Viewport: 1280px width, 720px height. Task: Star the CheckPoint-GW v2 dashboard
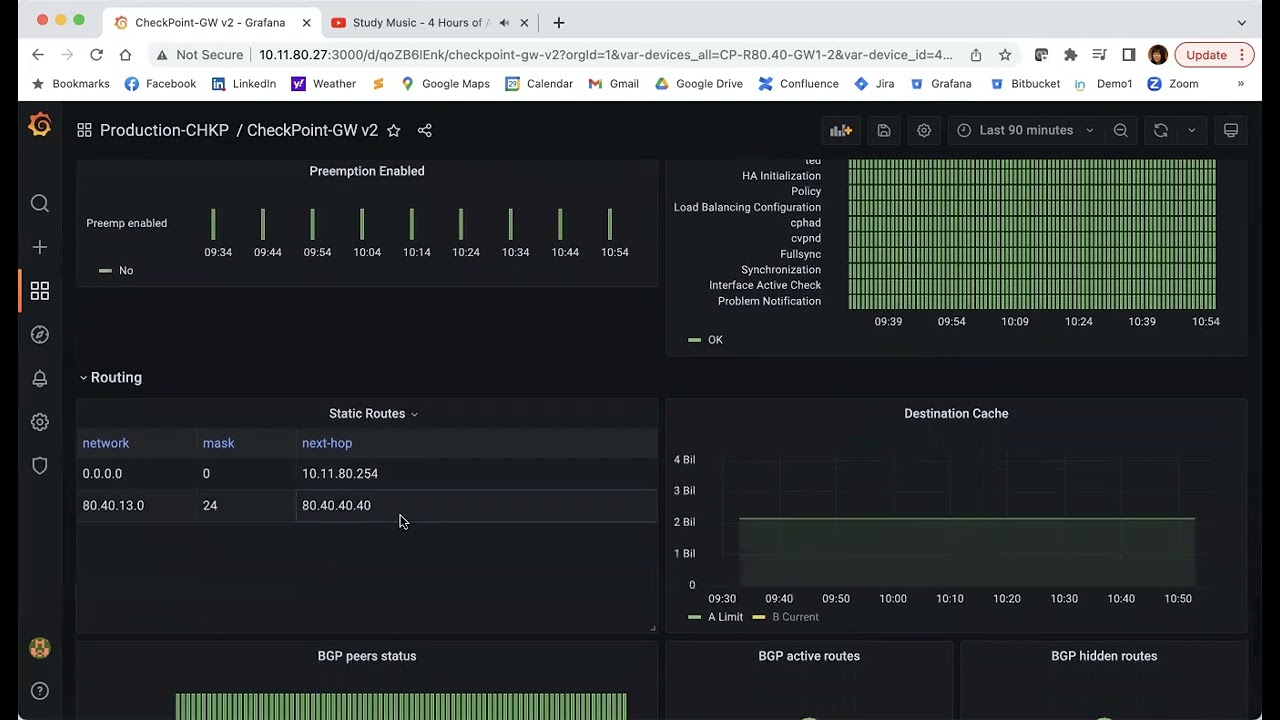click(394, 130)
